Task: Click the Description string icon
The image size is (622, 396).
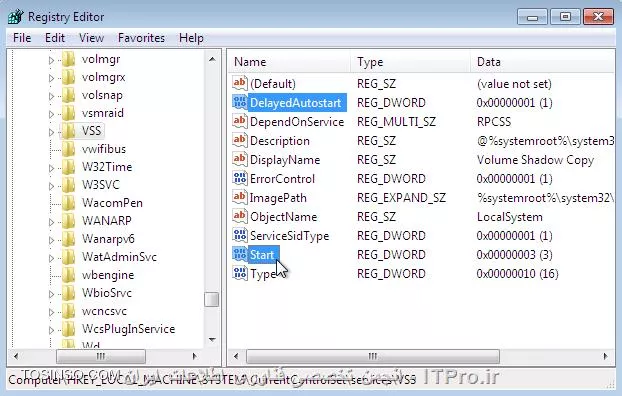Action: (x=240, y=140)
